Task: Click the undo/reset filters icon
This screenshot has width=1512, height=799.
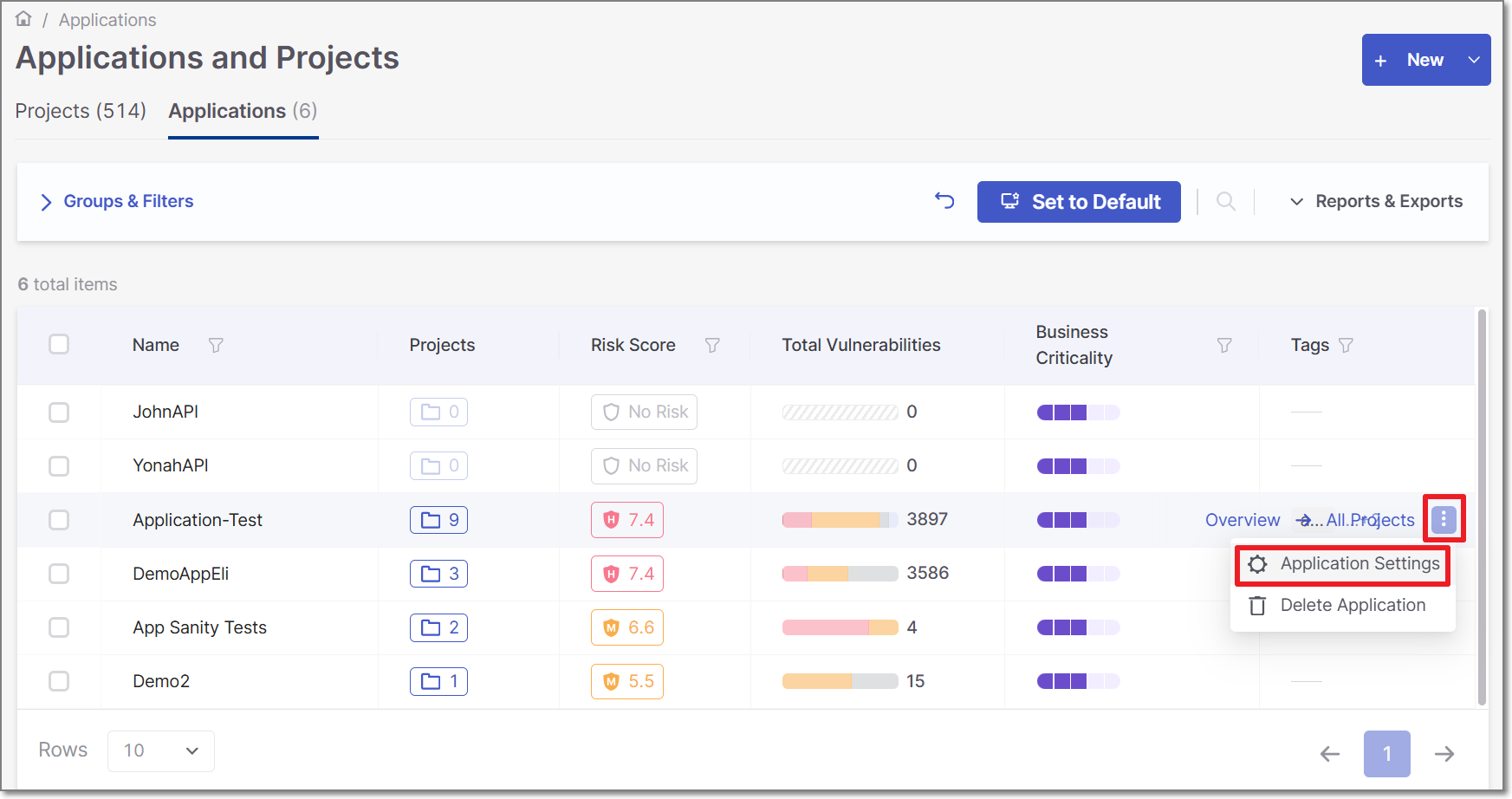Action: pyautogui.click(x=944, y=201)
